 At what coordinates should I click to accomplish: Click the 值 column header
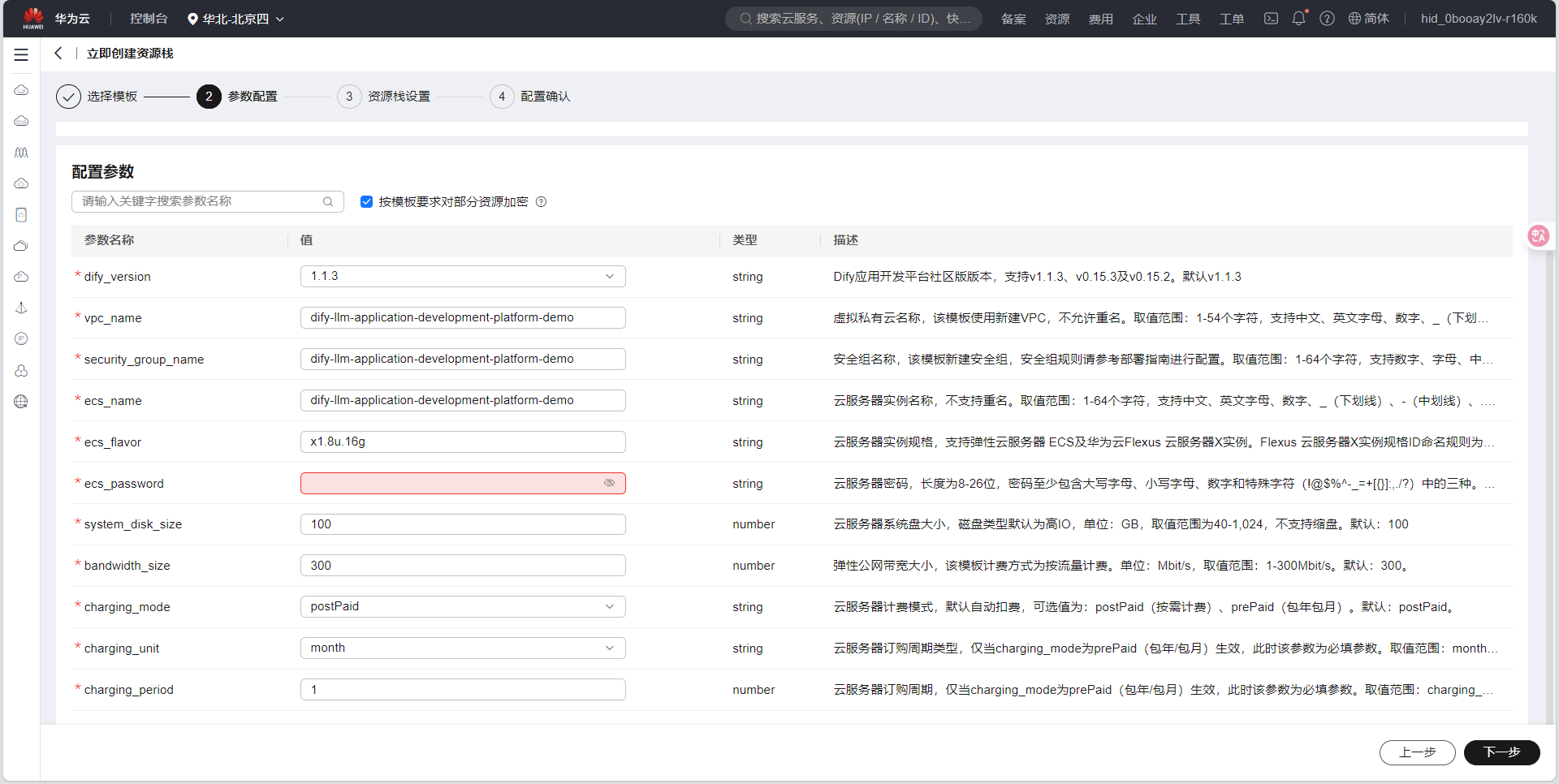pyautogui.click(x=306, y=240)
